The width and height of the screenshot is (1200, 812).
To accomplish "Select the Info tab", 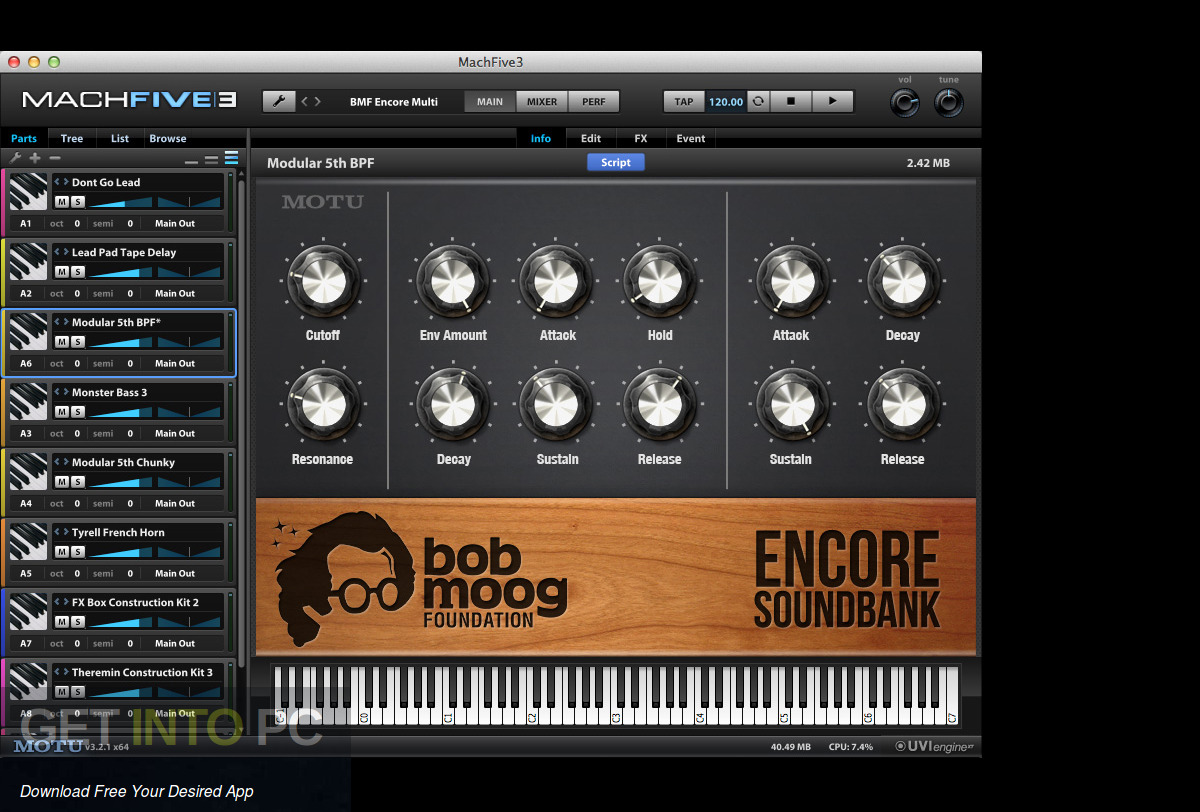I will coord(541,138).
